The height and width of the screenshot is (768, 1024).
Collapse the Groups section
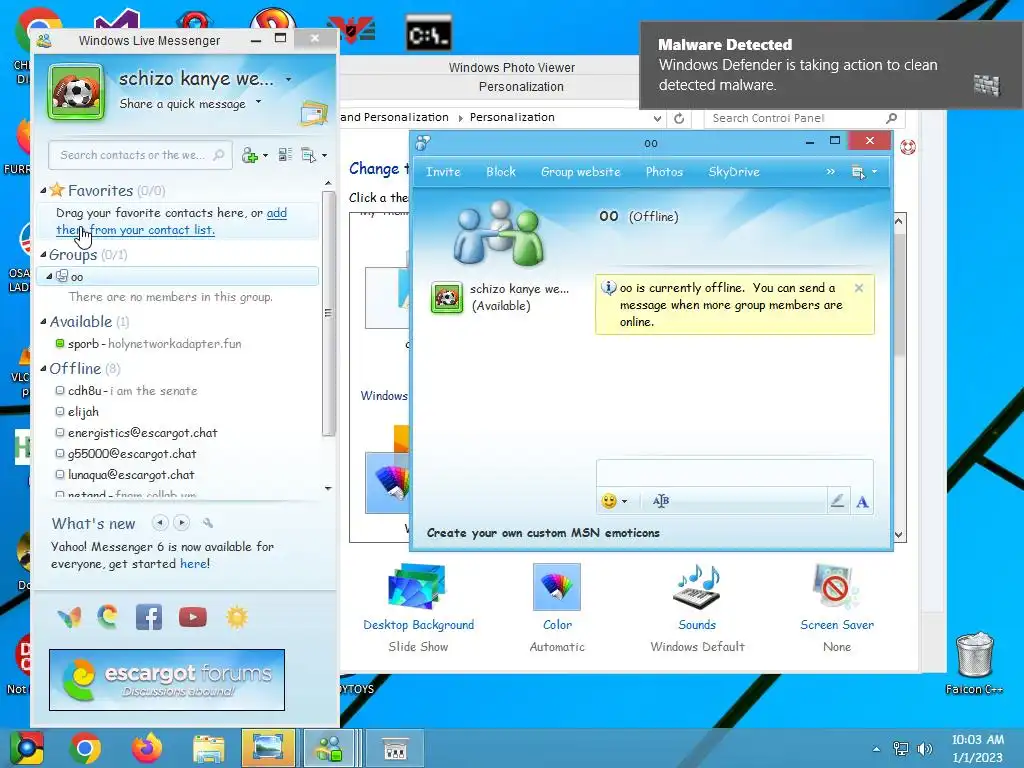(x=43, y=255)
